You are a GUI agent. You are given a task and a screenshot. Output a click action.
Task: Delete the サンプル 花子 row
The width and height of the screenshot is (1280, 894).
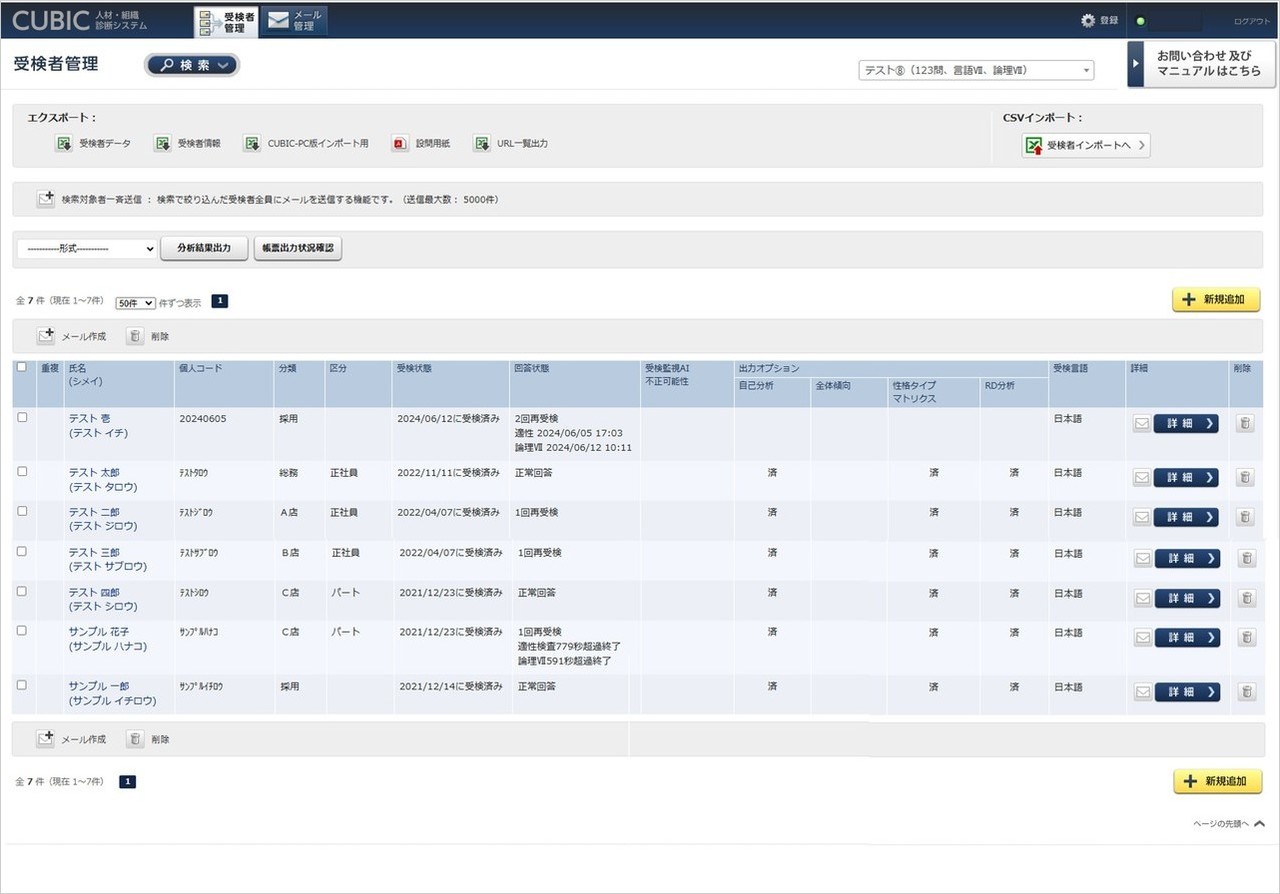1246,638
